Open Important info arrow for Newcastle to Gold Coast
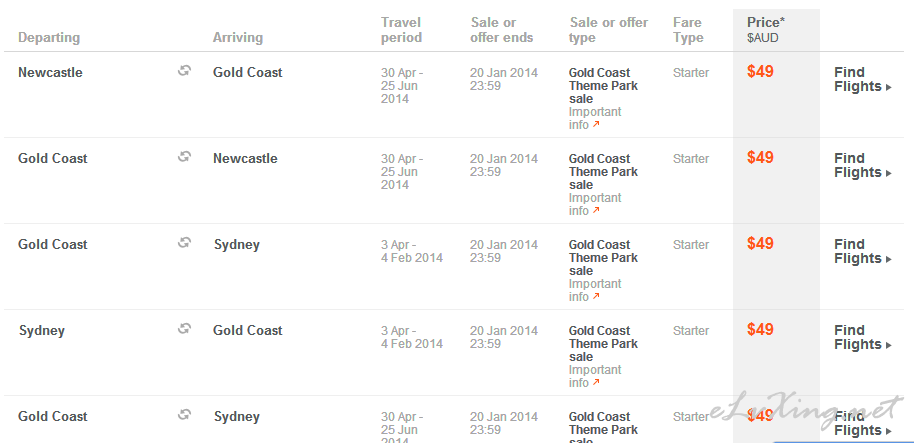The height and width of the screenshot is (443, 914). (596, 125)
